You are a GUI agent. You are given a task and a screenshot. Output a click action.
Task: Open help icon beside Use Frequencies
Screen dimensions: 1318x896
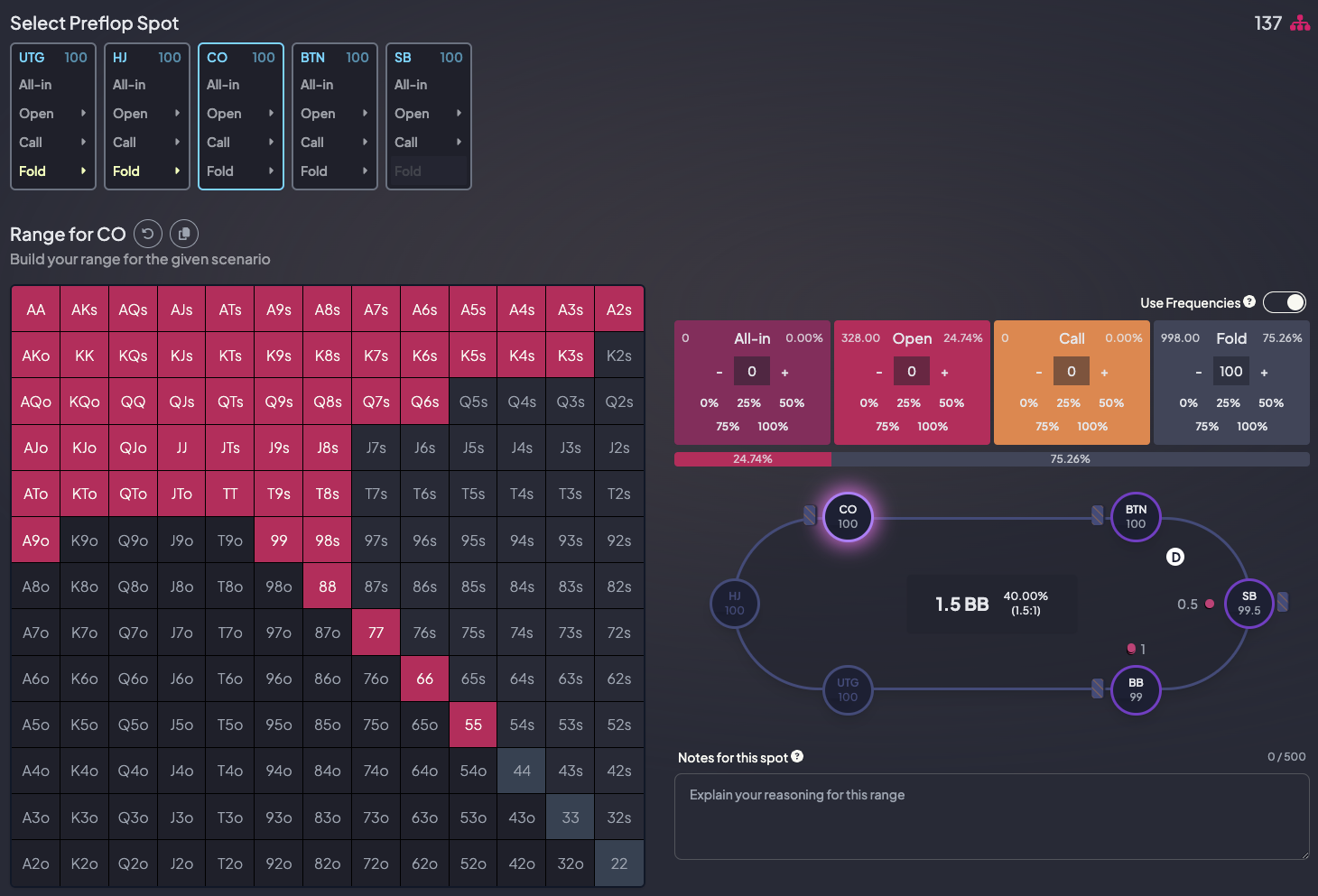1249,302
